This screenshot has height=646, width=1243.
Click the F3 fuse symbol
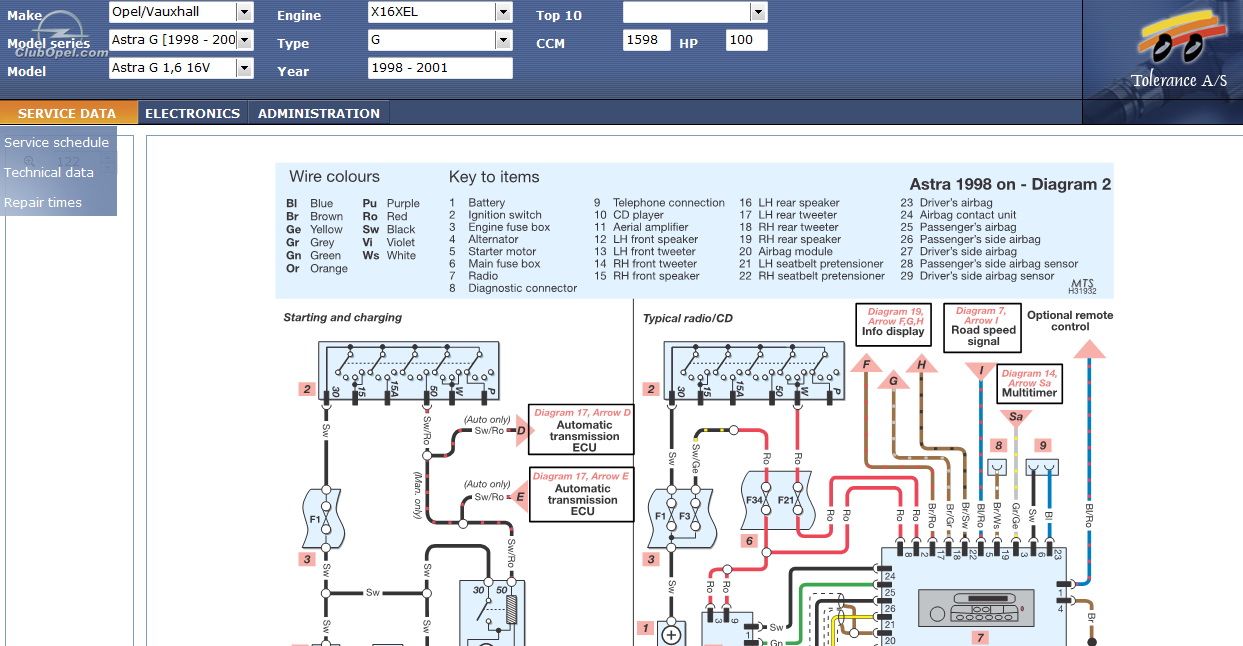(694, 516)
